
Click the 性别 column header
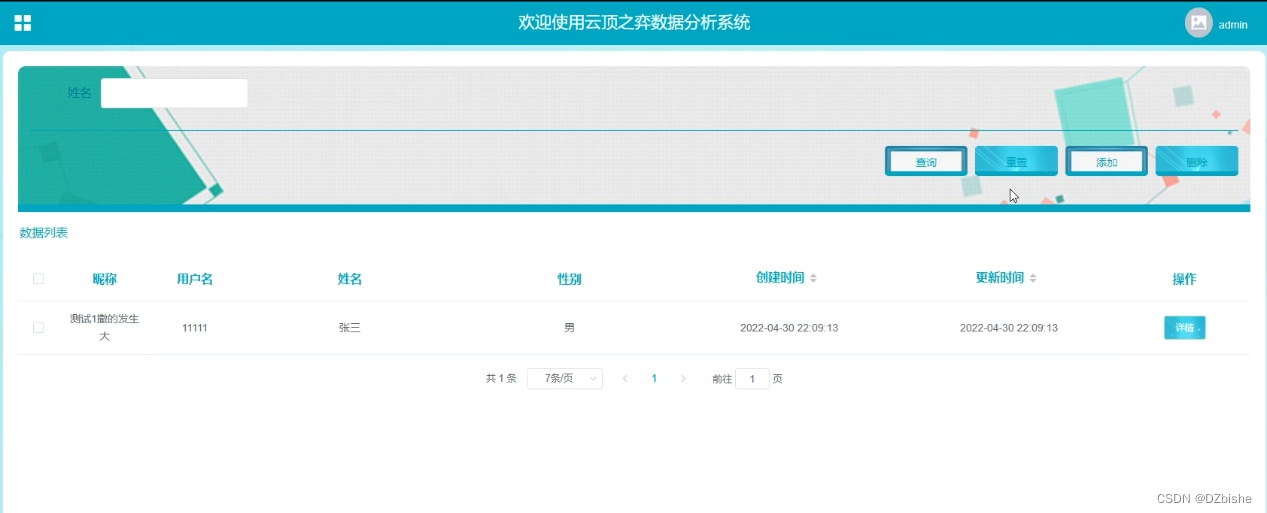tap(569, 279)
